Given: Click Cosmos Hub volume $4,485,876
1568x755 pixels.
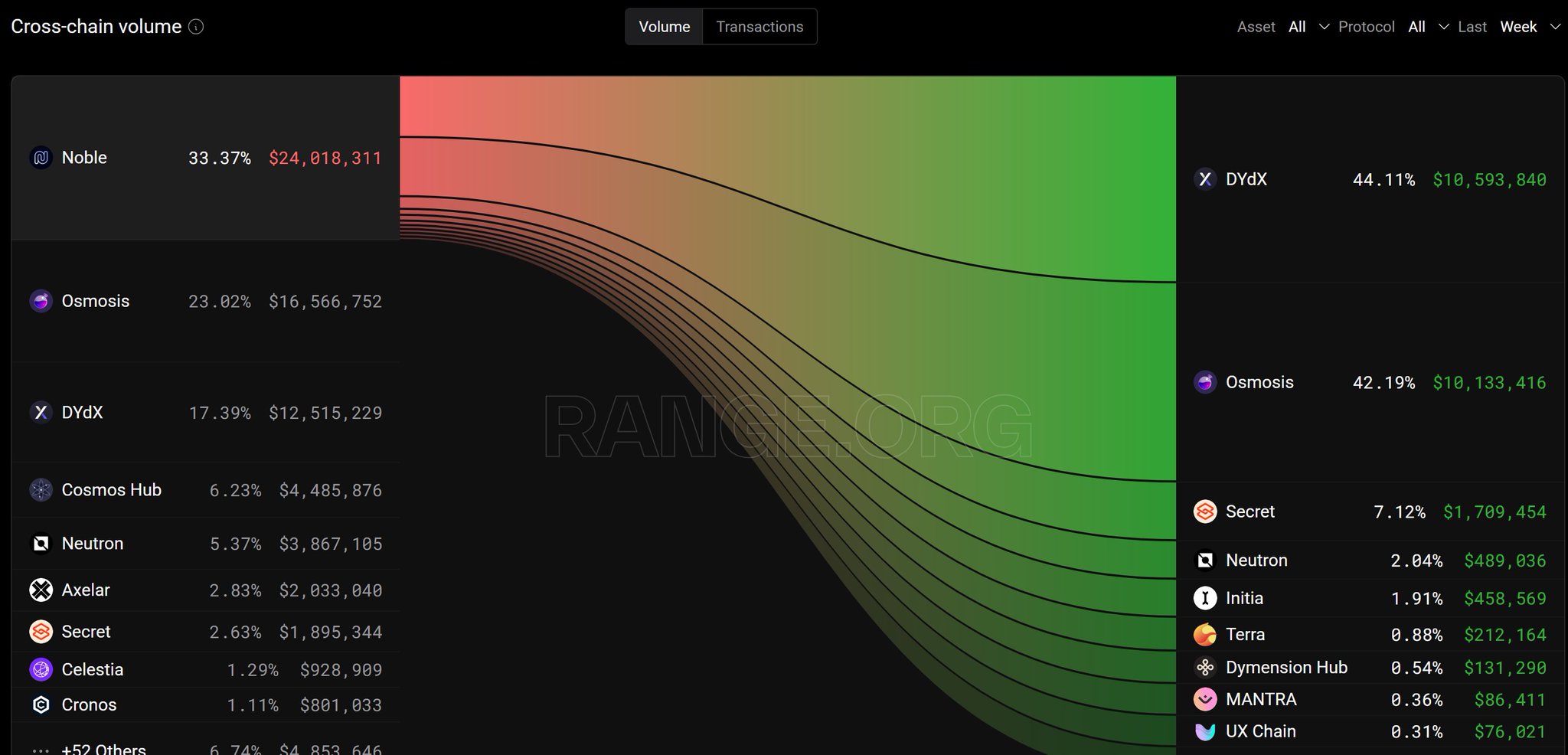Looking at the screenshot, I should pos(331,491).
